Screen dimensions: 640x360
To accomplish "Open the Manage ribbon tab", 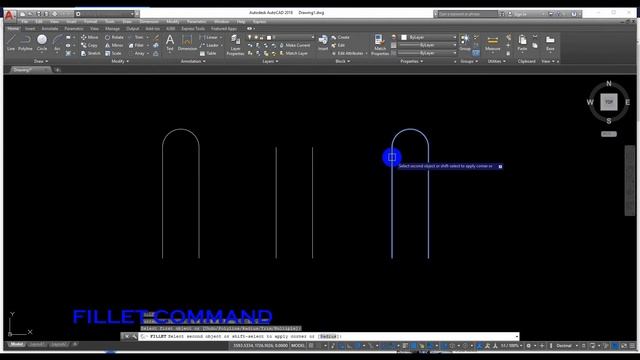I will [x=112, y=29].
